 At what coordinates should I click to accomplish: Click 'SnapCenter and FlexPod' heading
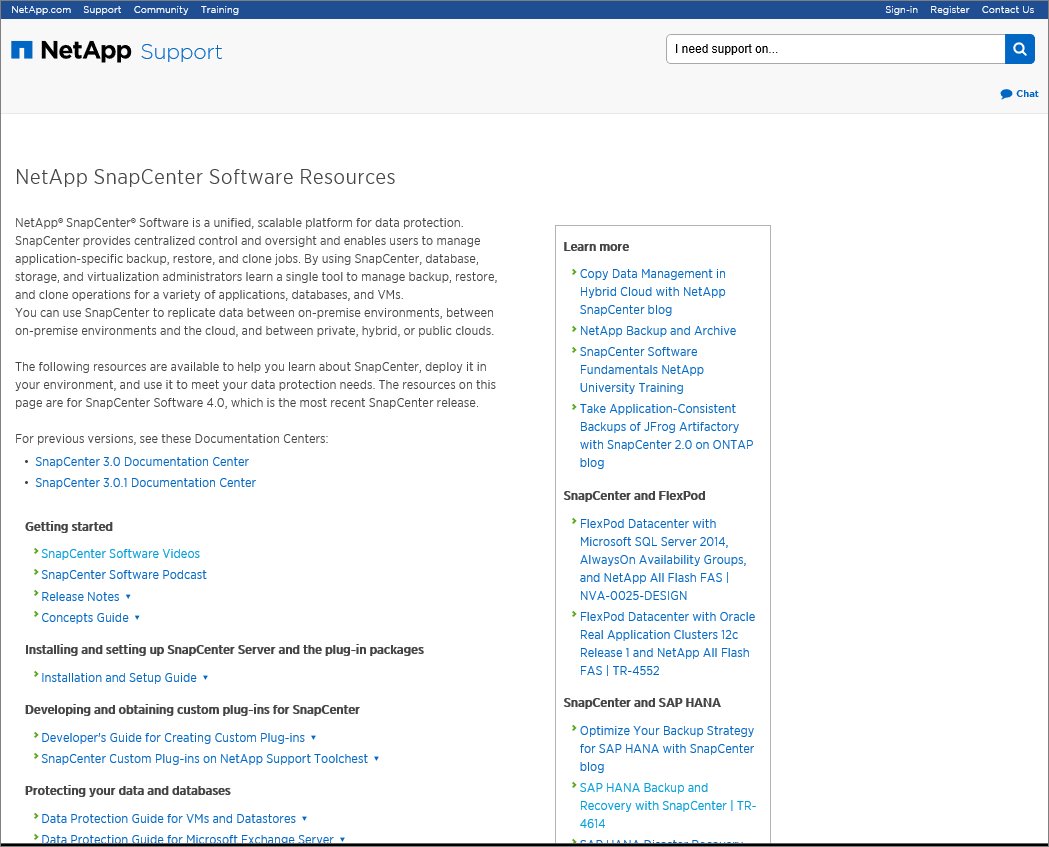(x=634, y=496)
